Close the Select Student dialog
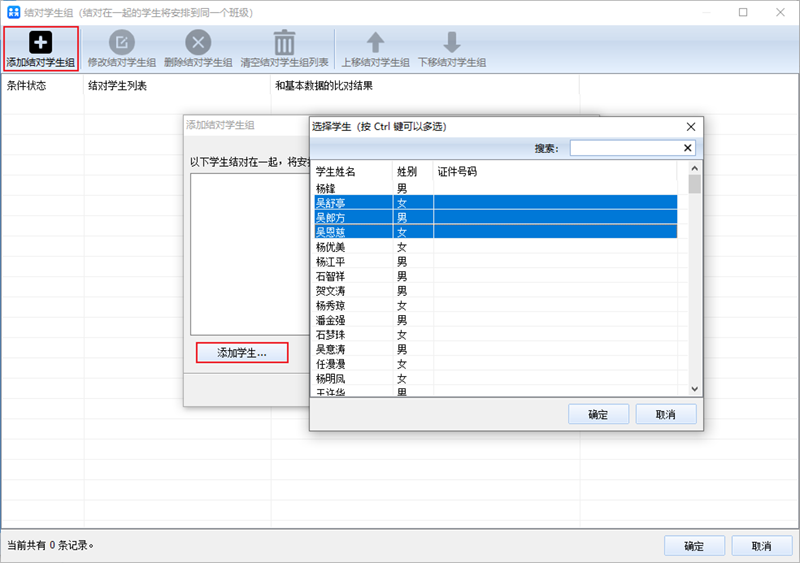 point(690,127)
